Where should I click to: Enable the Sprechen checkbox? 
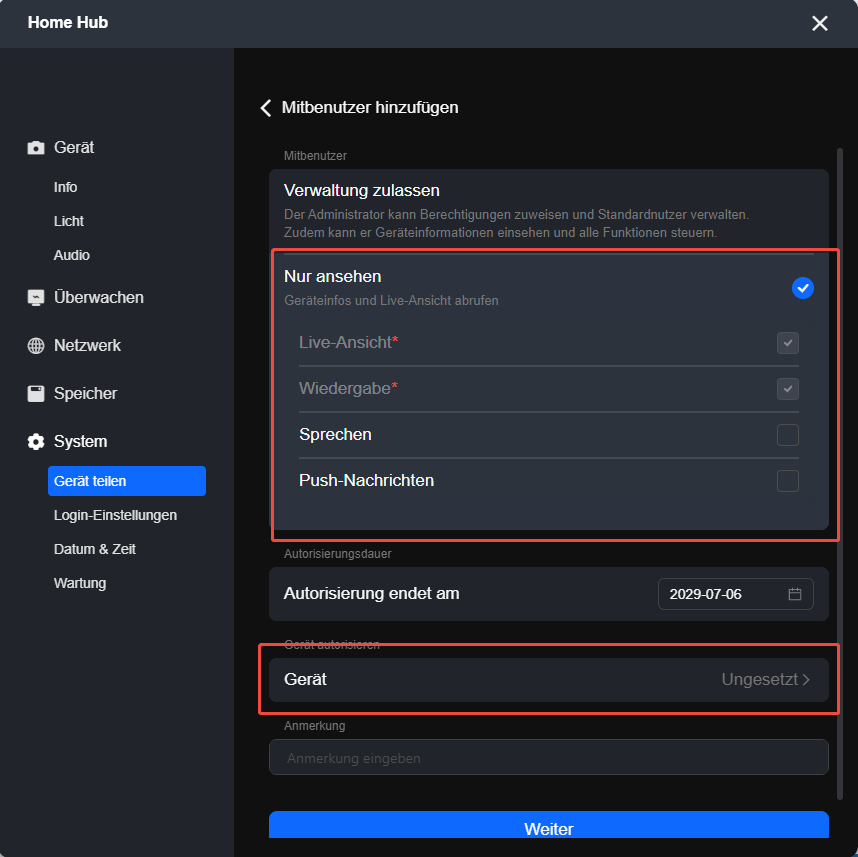(x=788, y=435)
